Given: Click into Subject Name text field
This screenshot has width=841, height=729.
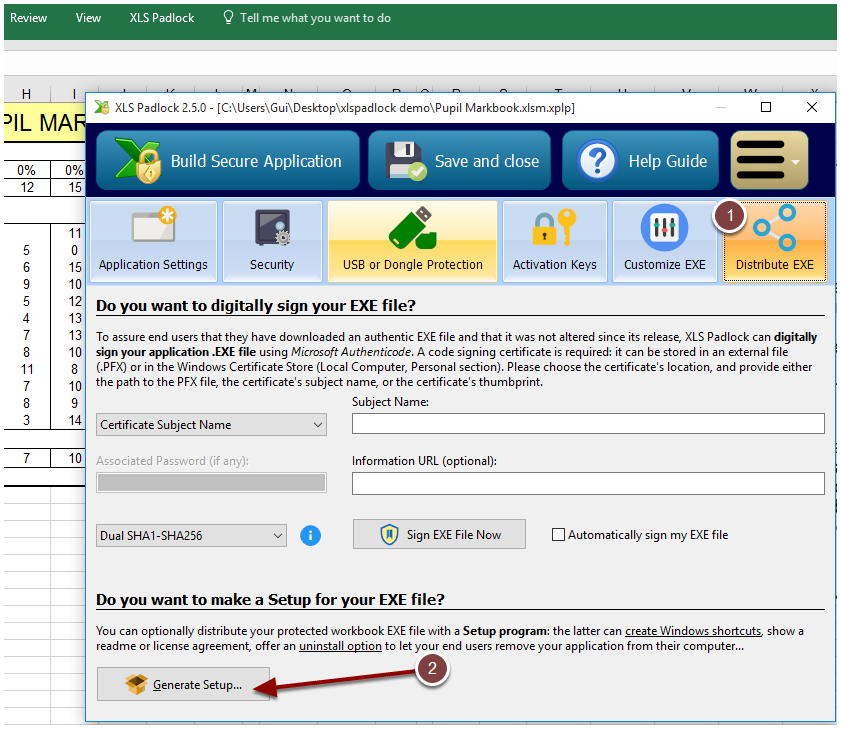Looking at the screenshot, I should (588, 424).
